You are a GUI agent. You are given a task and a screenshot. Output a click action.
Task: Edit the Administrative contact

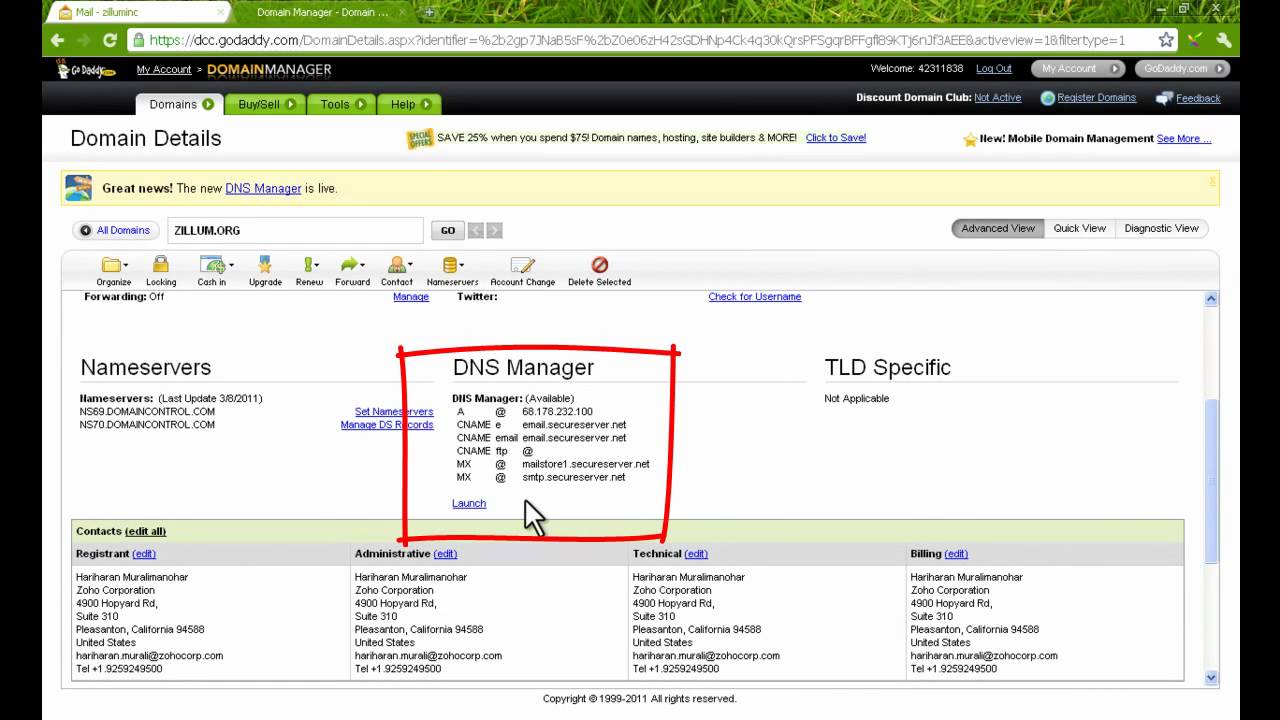pyautogui.click(x=445, y=554)
